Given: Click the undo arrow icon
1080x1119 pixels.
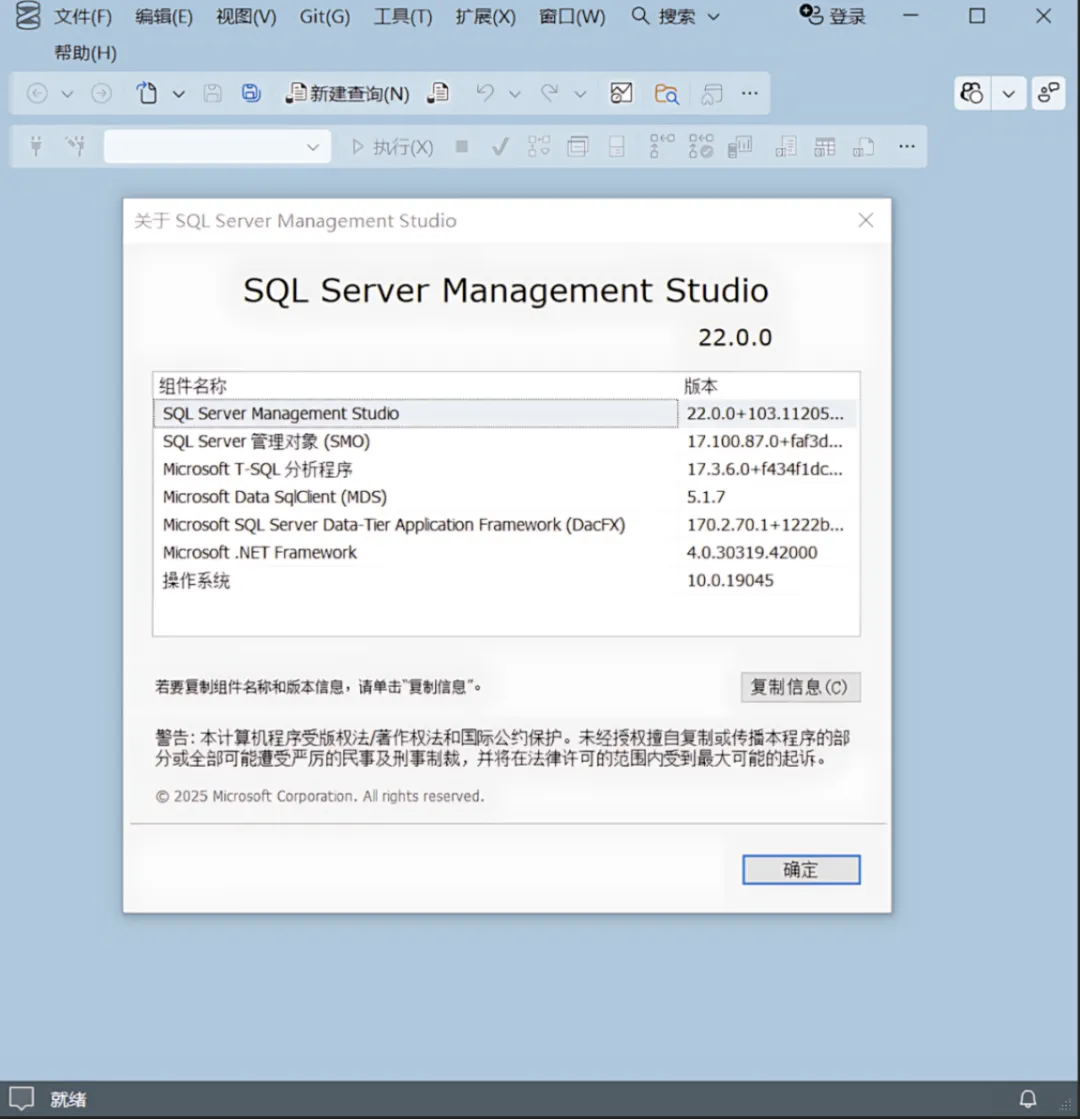Looking at the screenshot, I should (485, 93).
